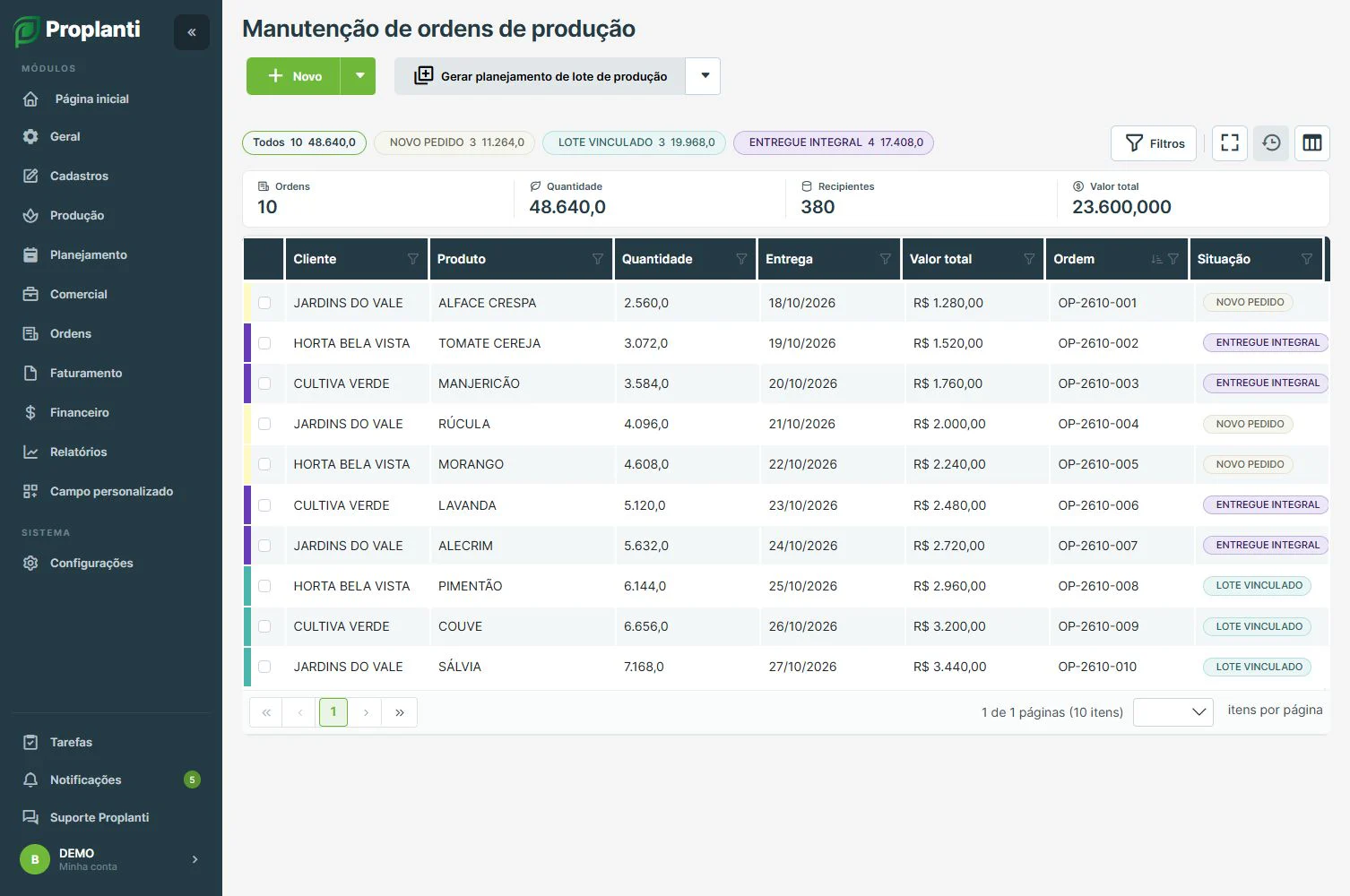Viewport: 1350px width, 896px height.
Task: Click the Proplanti leaf logo
Action: 26,31
